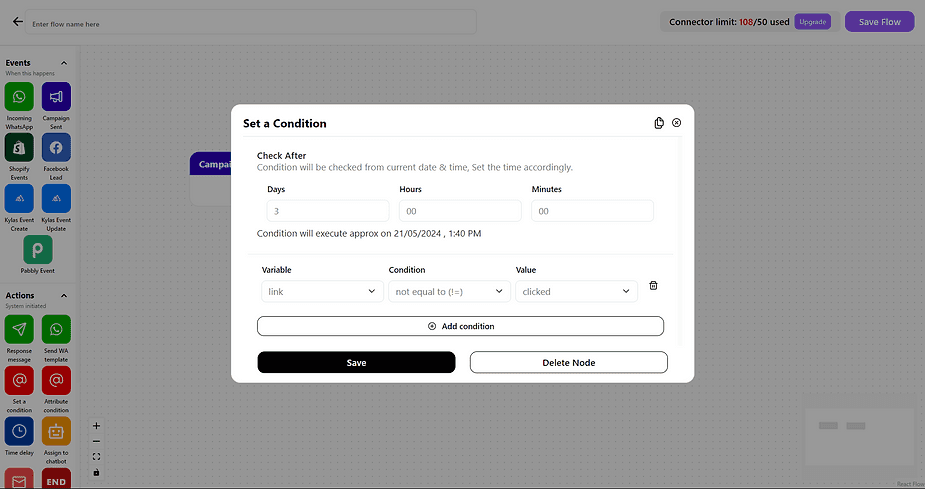The image size is (925, 489).
Task: Click the Upgrade button
Action: (813, 22)
